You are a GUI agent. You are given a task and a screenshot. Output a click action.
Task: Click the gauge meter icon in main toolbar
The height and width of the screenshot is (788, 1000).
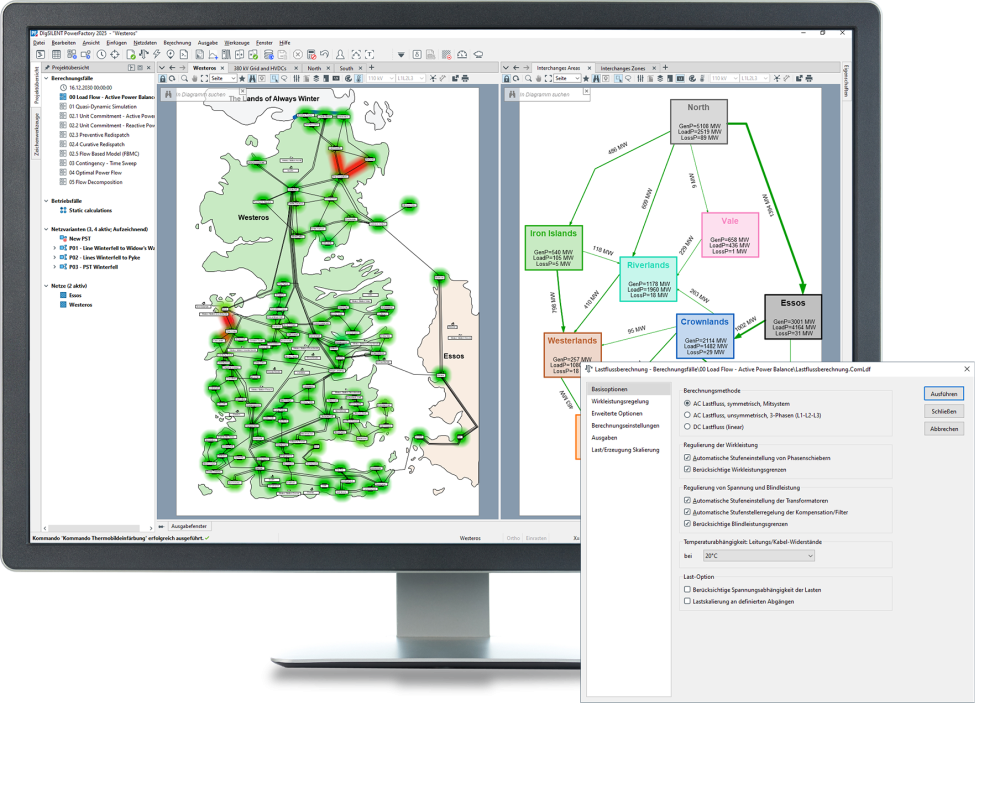(462, 54)
